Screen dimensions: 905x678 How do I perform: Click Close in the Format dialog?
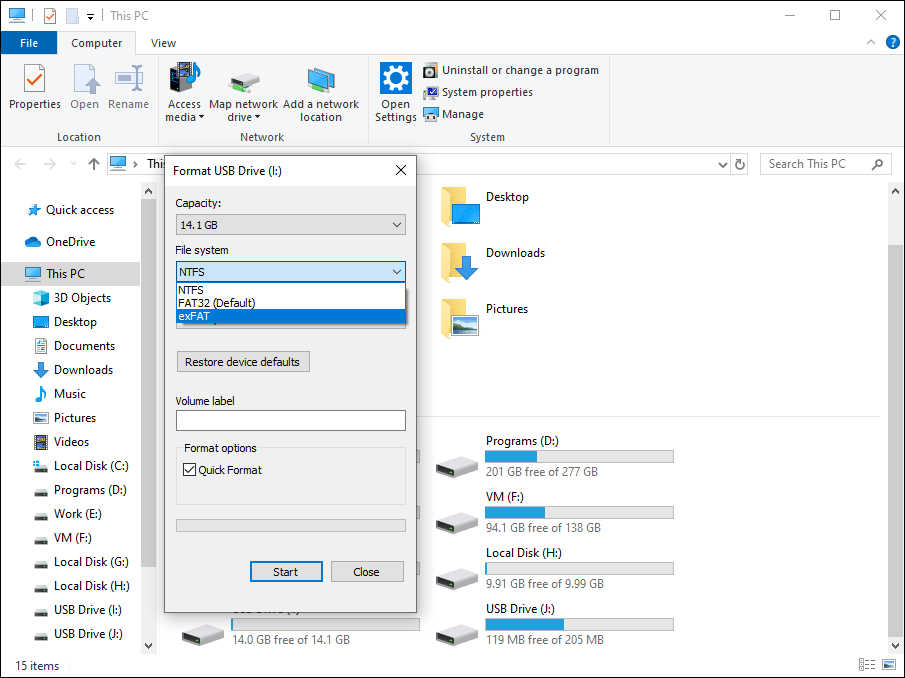[367, 572]
